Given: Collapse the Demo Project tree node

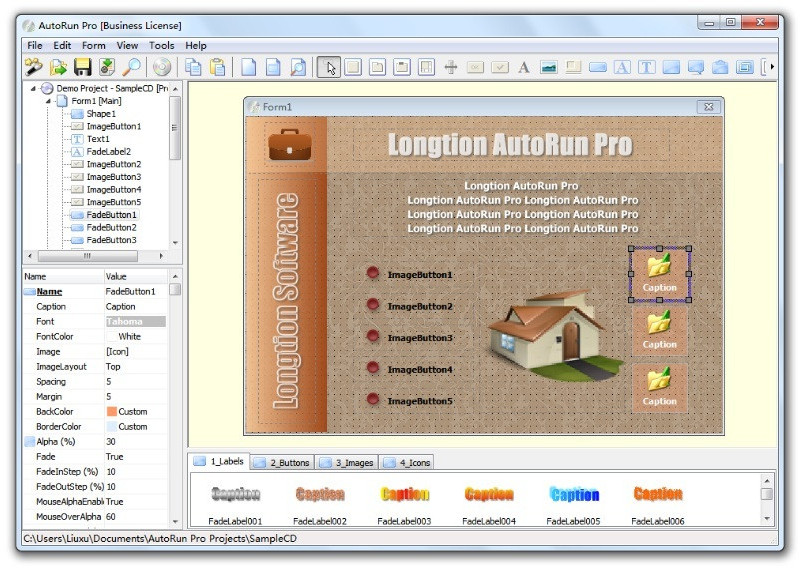Looking at the screenshot, I should coord(33,89).
